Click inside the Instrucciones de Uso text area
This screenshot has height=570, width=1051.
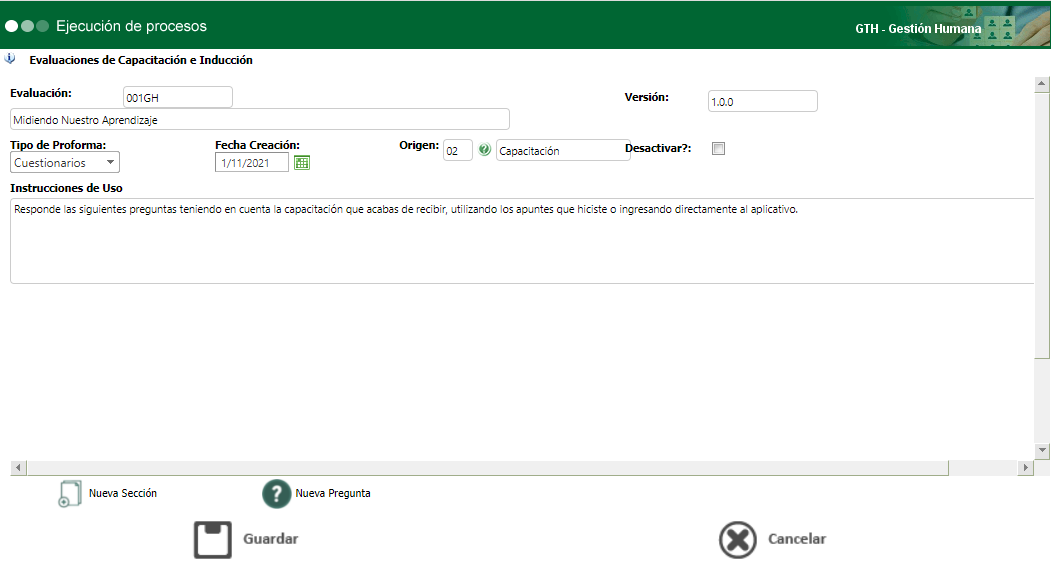[523, 241]
